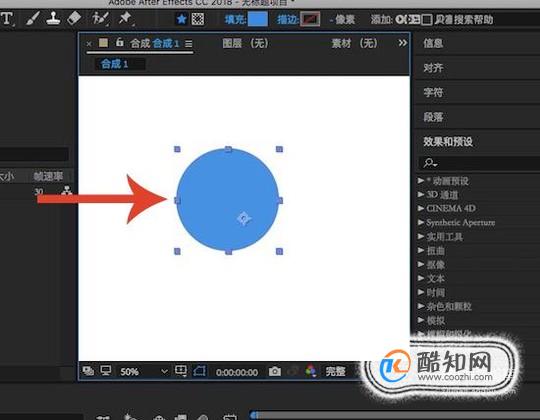This screenshot has height=420, width=540.
Task: Click the top-right bounding box handle
Action: (279, 149)
